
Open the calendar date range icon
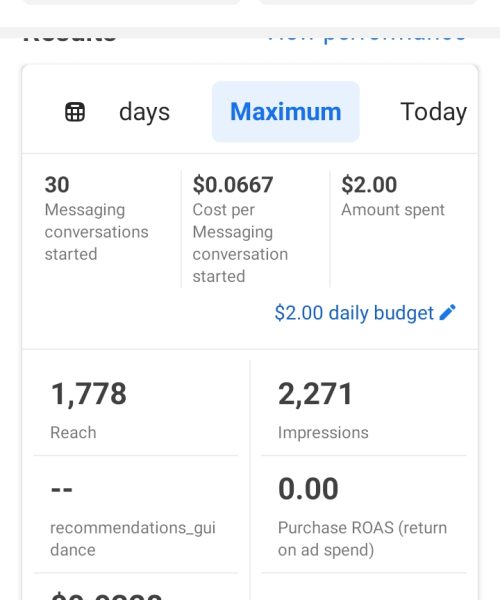click(75, 112)
